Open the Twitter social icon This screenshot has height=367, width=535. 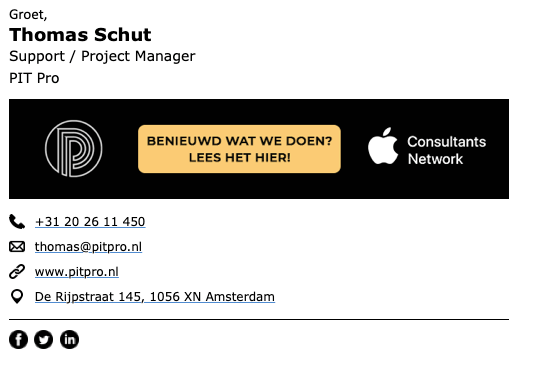(x=44, y=339)
